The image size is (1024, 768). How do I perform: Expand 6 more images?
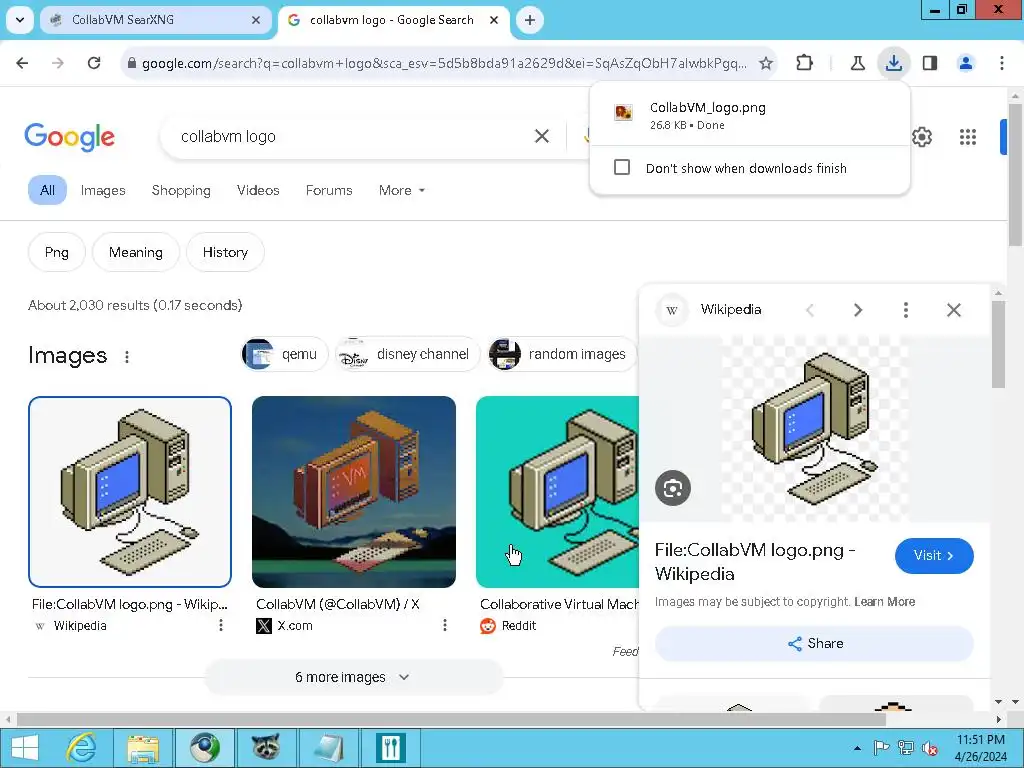[353, 677]
